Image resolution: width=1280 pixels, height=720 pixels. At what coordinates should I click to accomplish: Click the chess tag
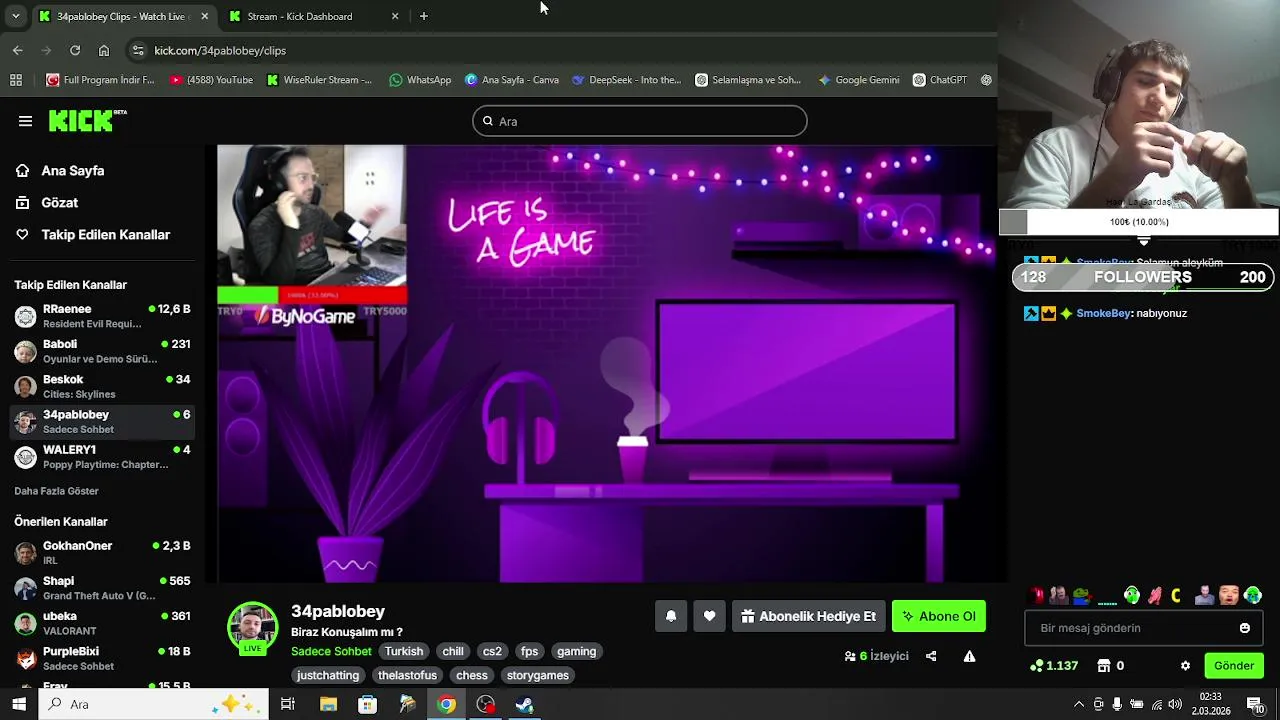click(472, 675)
